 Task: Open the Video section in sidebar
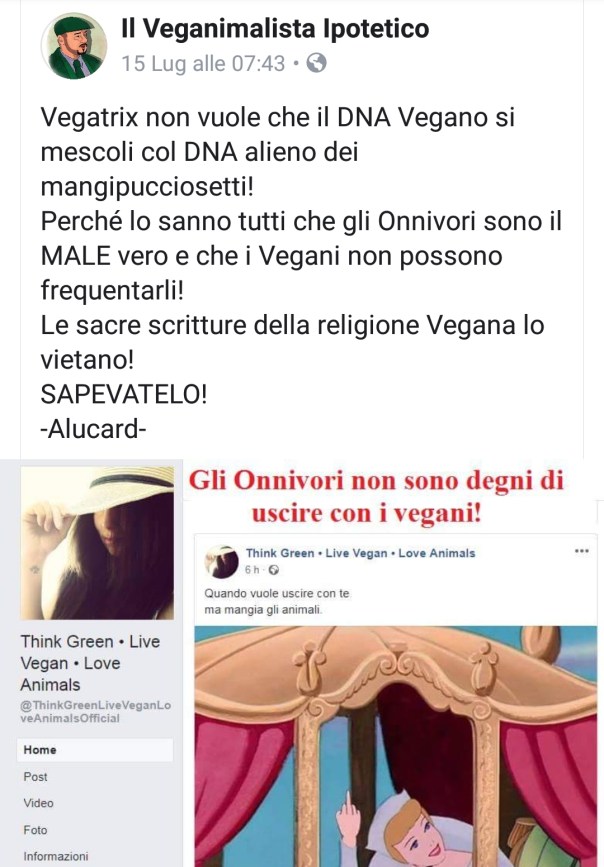tap(38, 803)
